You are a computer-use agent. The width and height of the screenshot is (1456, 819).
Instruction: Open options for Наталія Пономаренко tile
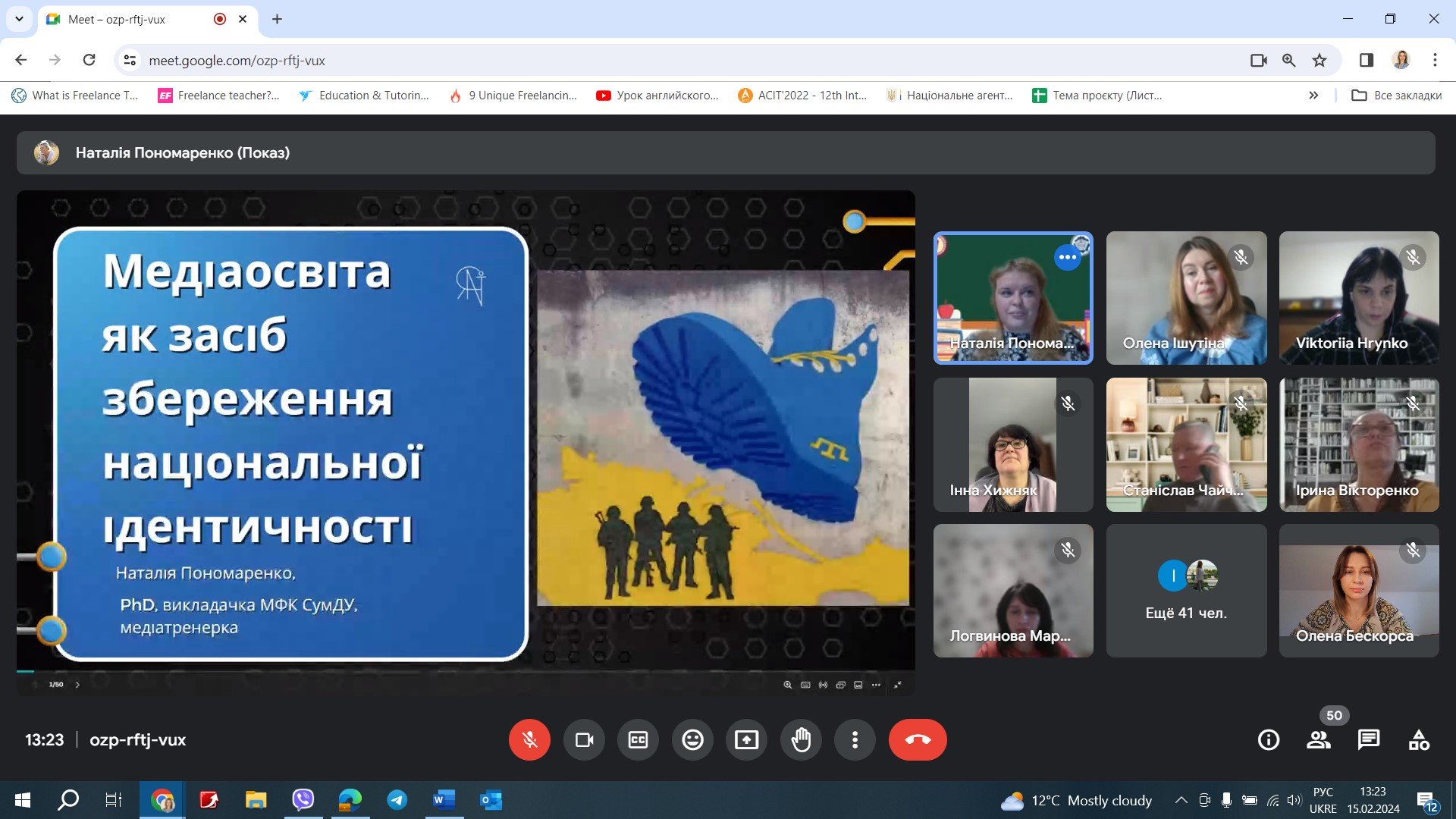tap(1068, 257)
